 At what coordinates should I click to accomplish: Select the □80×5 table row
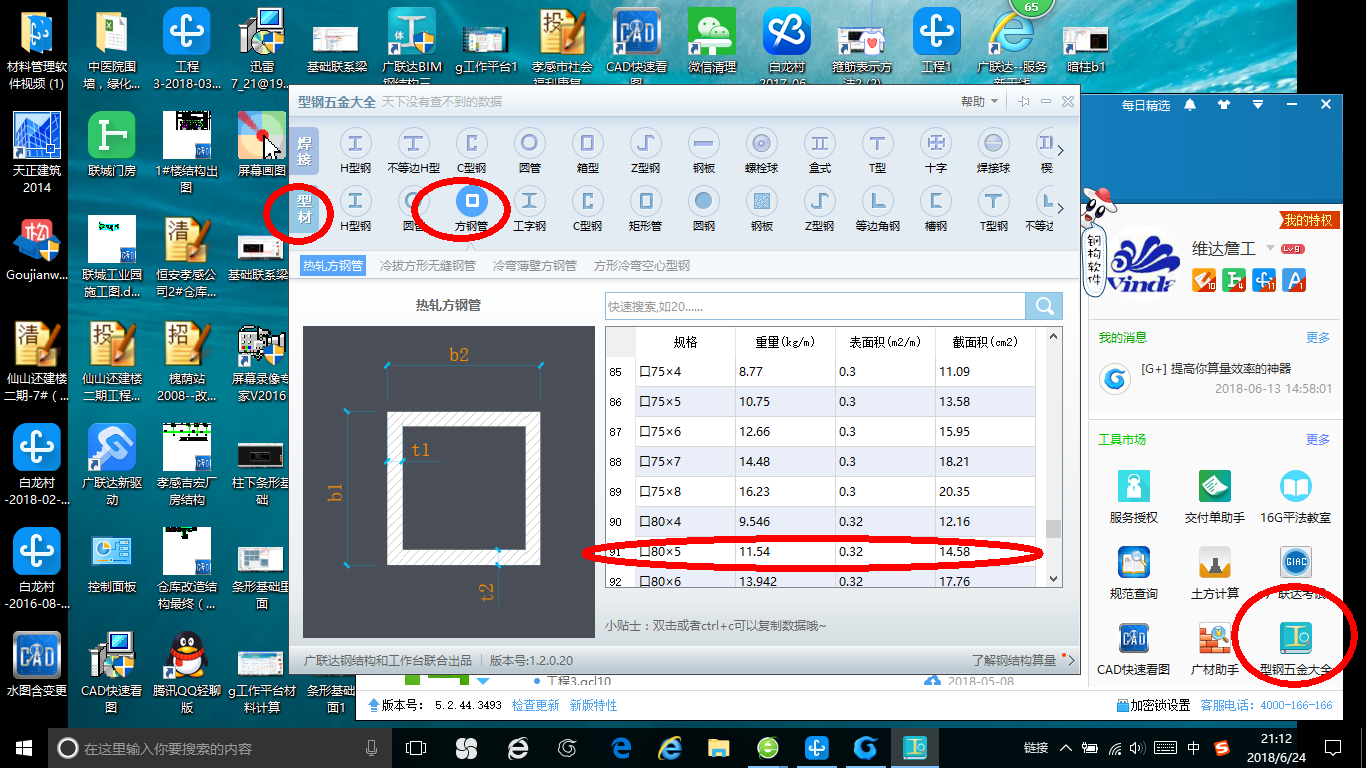click(x=820, y=552)
